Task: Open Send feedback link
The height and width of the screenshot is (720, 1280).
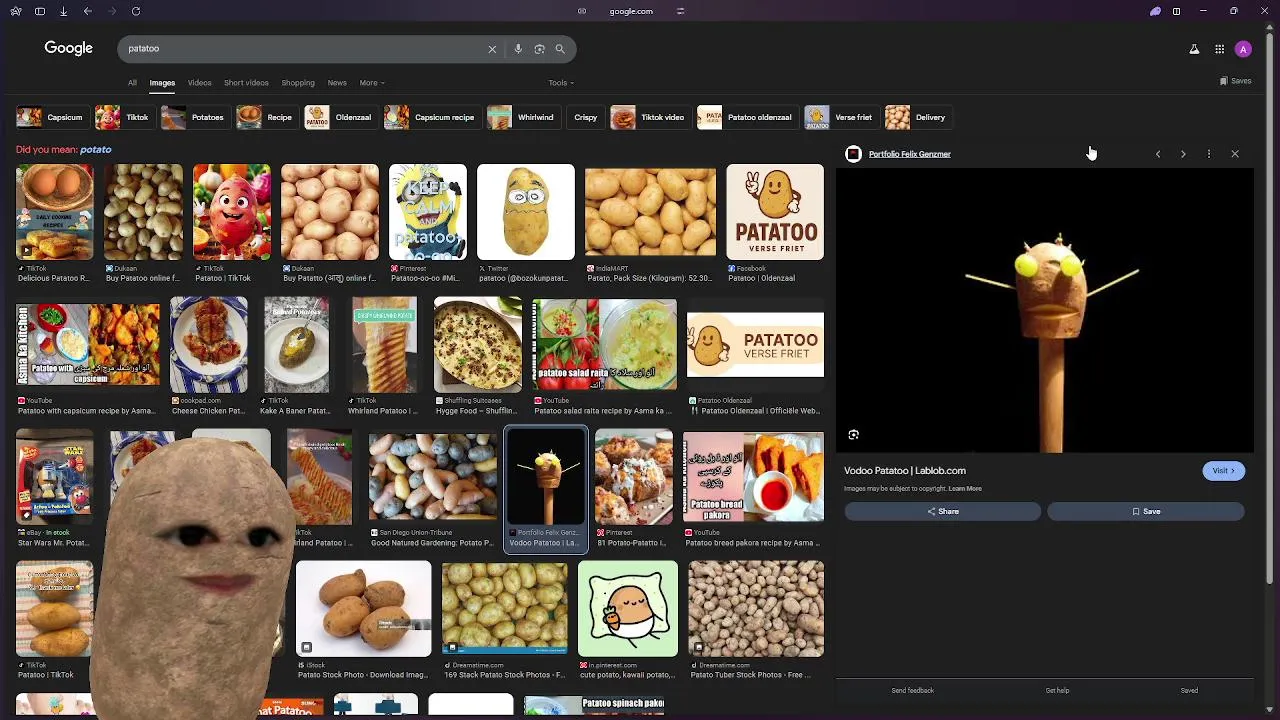Action: (x=912, y=691)
